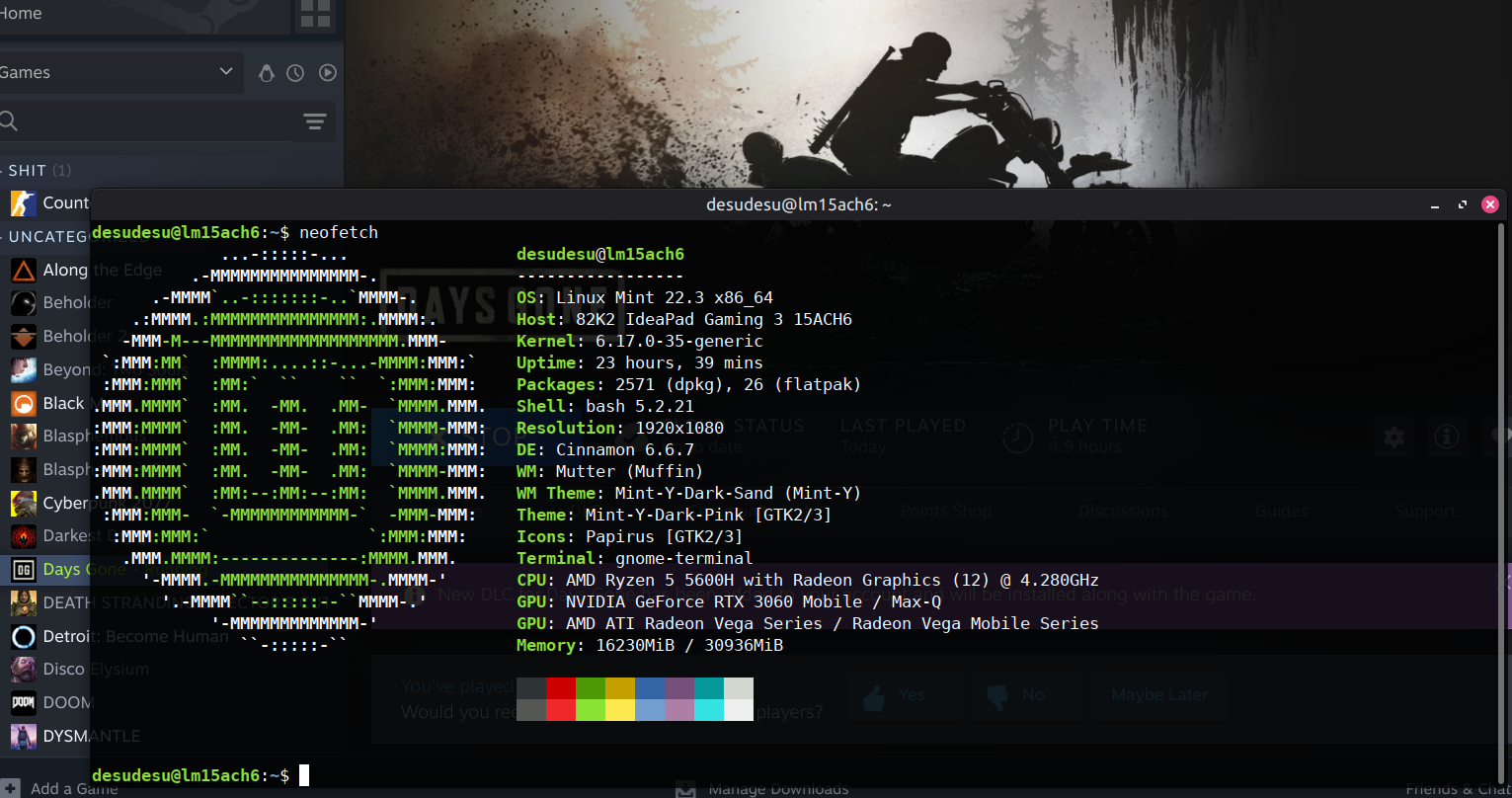Click the Days Gone hero banner image
1512x798 pixels.
click(927, 94)
